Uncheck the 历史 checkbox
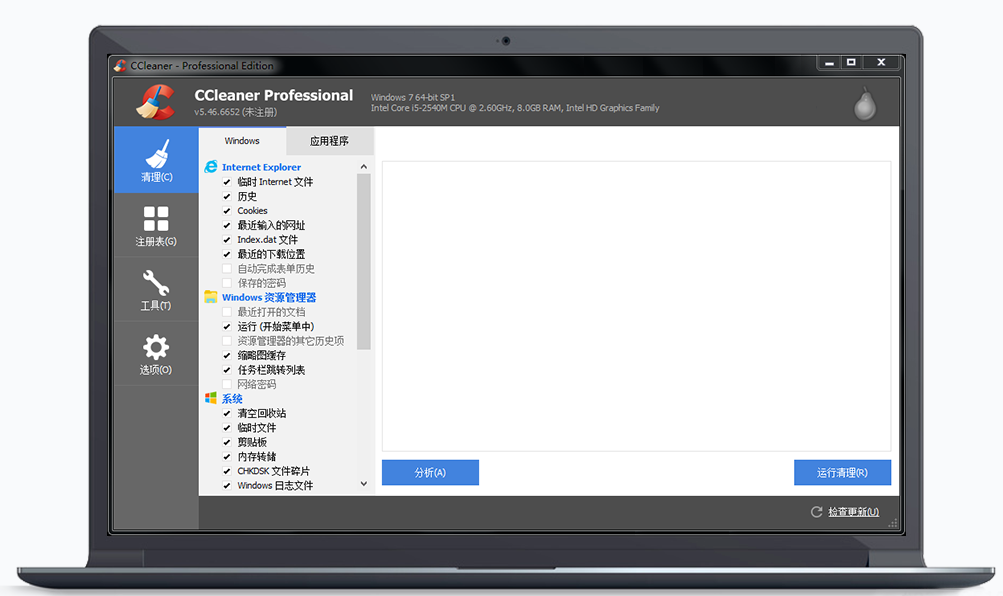The image size is (1003, 596). coord(226,196)
